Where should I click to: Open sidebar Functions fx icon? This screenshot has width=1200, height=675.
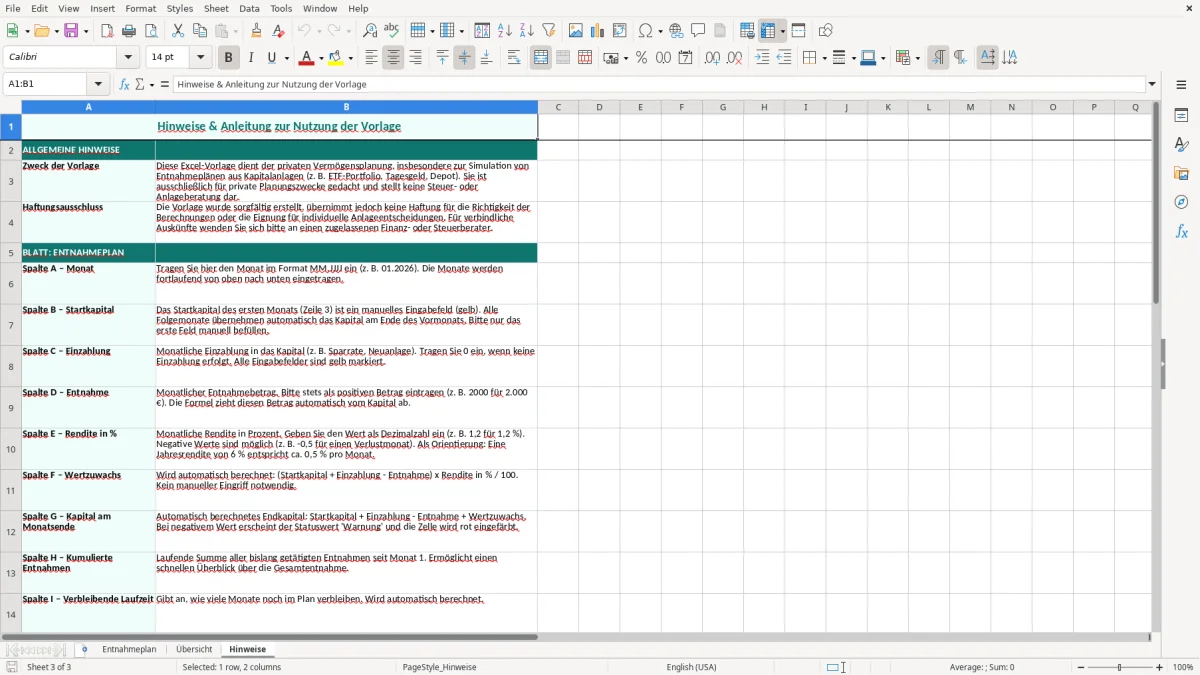[x=1181, y=231]
